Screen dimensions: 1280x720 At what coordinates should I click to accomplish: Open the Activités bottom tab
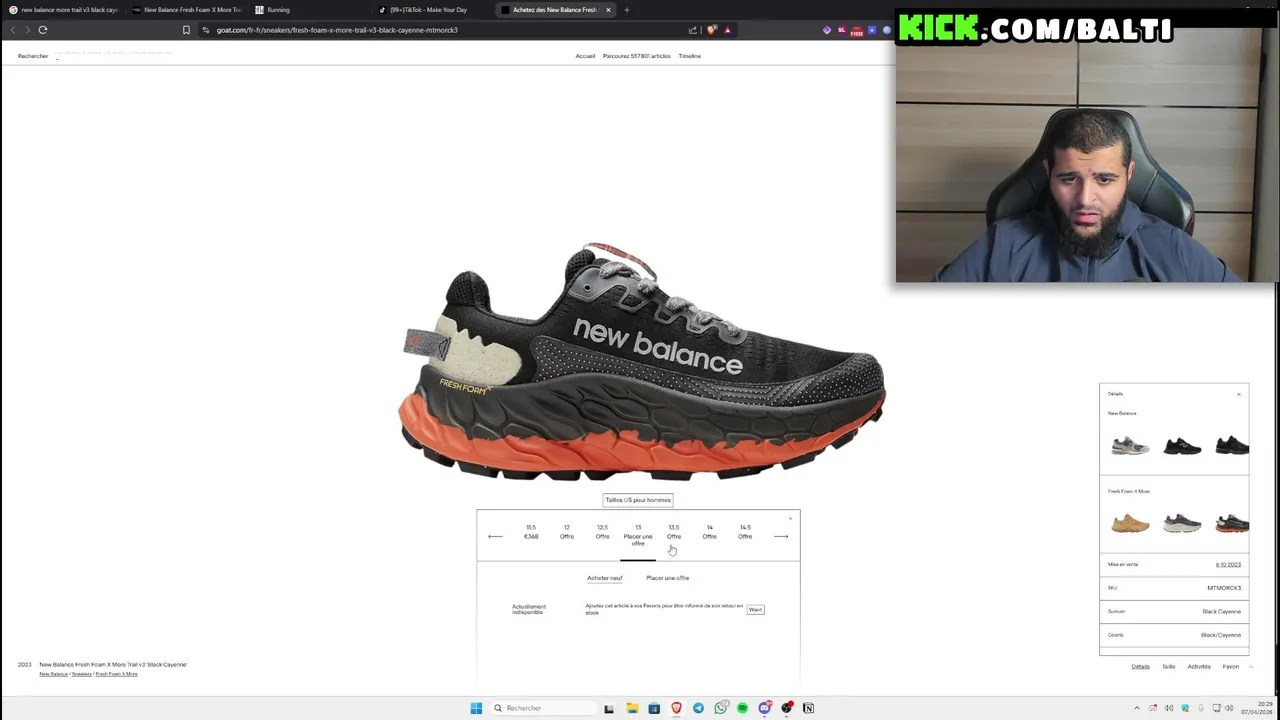pyautogui.click(x=1199, y=667)
